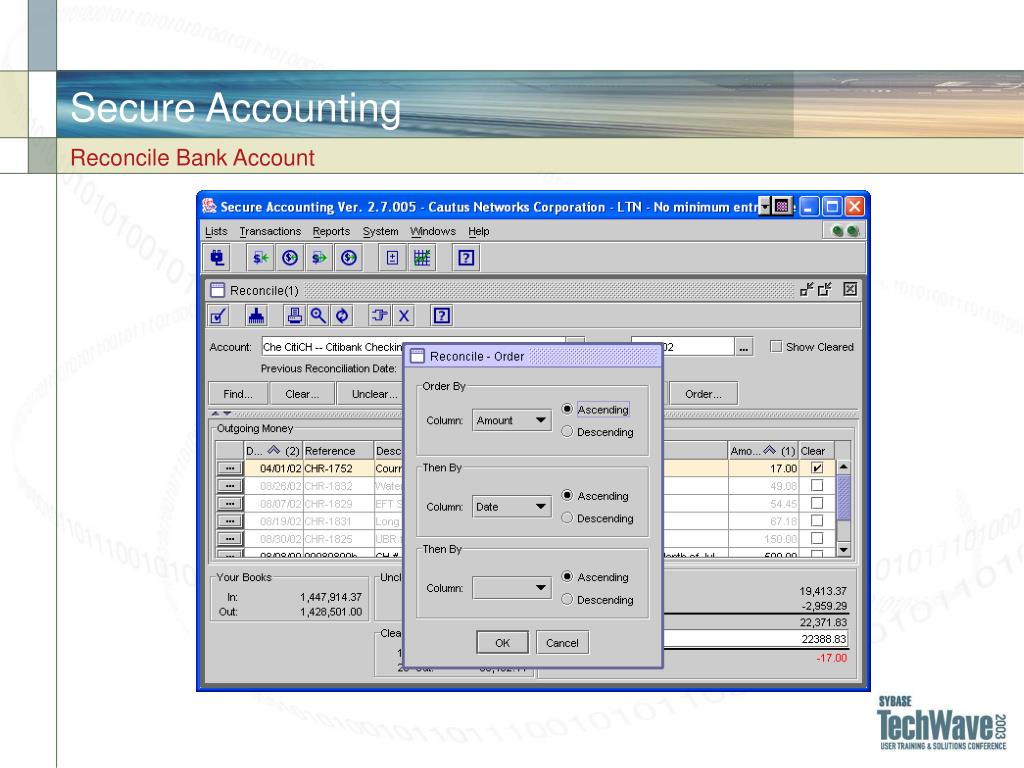Open the Lists menu

(x=216, y=231)
